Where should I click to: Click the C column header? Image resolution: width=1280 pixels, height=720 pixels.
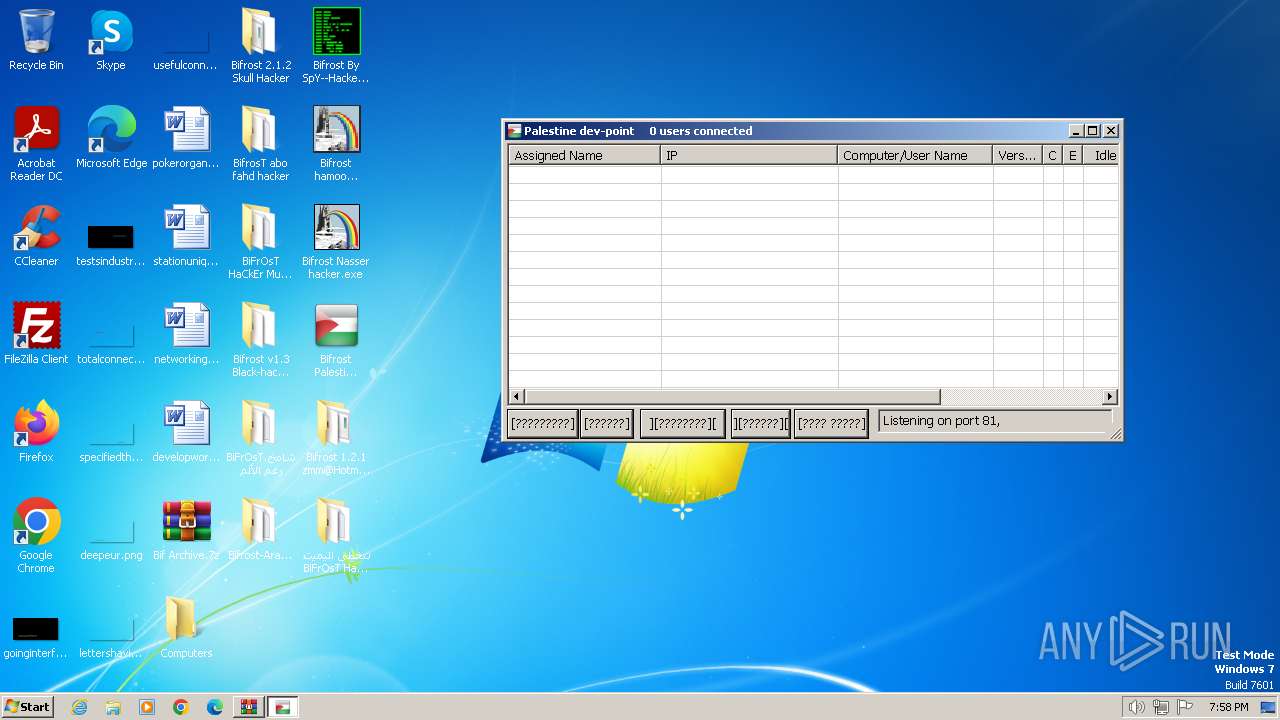[1052, 155]
